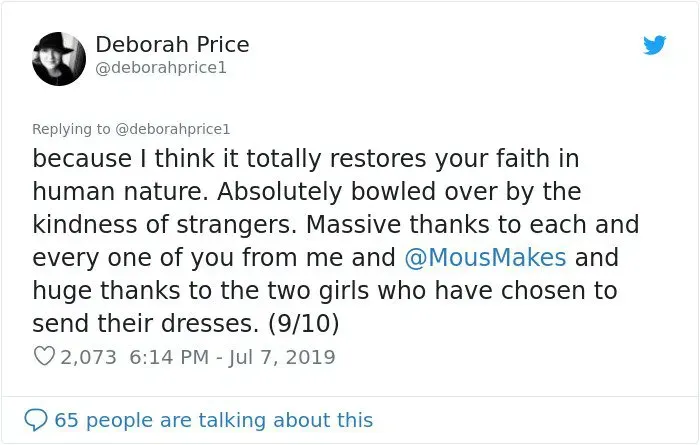Image resolution: width=700 pixels, height=445 pixels.
Task: Open the 6:14 PM tweet timestamp
Action: 169,357
